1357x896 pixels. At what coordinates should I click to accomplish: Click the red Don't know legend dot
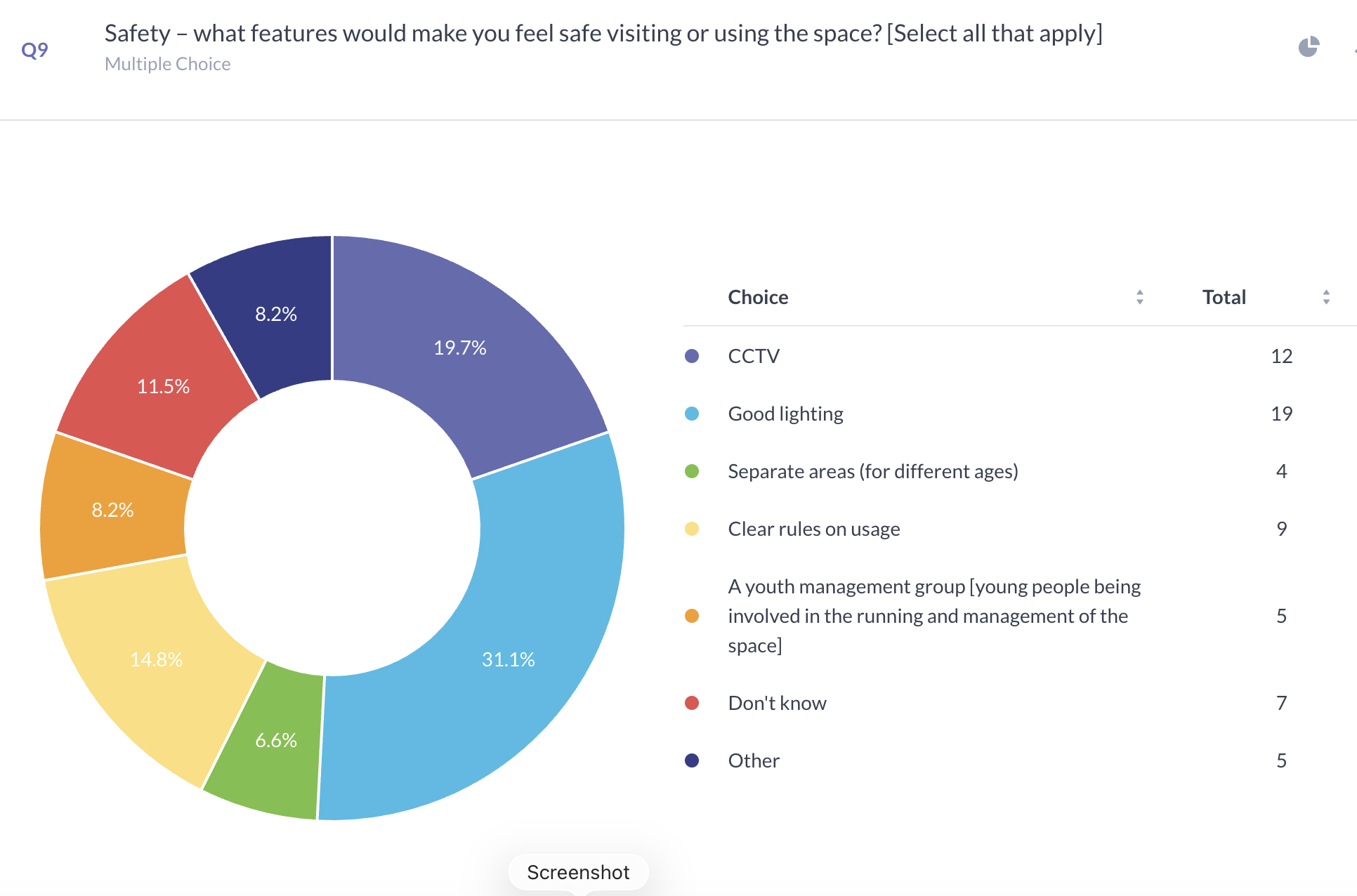click(692, 703)
